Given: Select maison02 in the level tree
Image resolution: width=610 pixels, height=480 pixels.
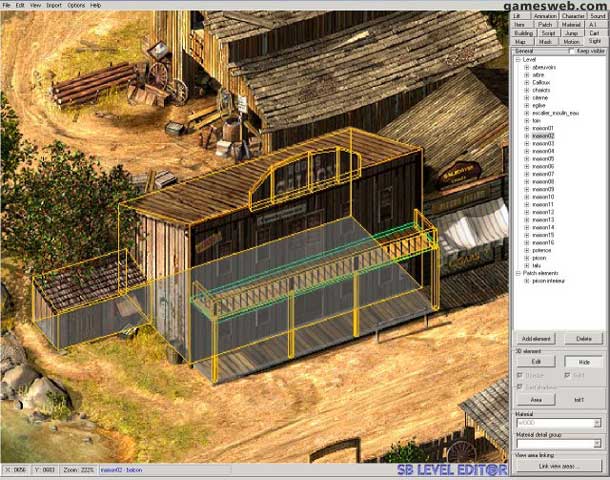Looking at the screenshot, I should [543, 136].
